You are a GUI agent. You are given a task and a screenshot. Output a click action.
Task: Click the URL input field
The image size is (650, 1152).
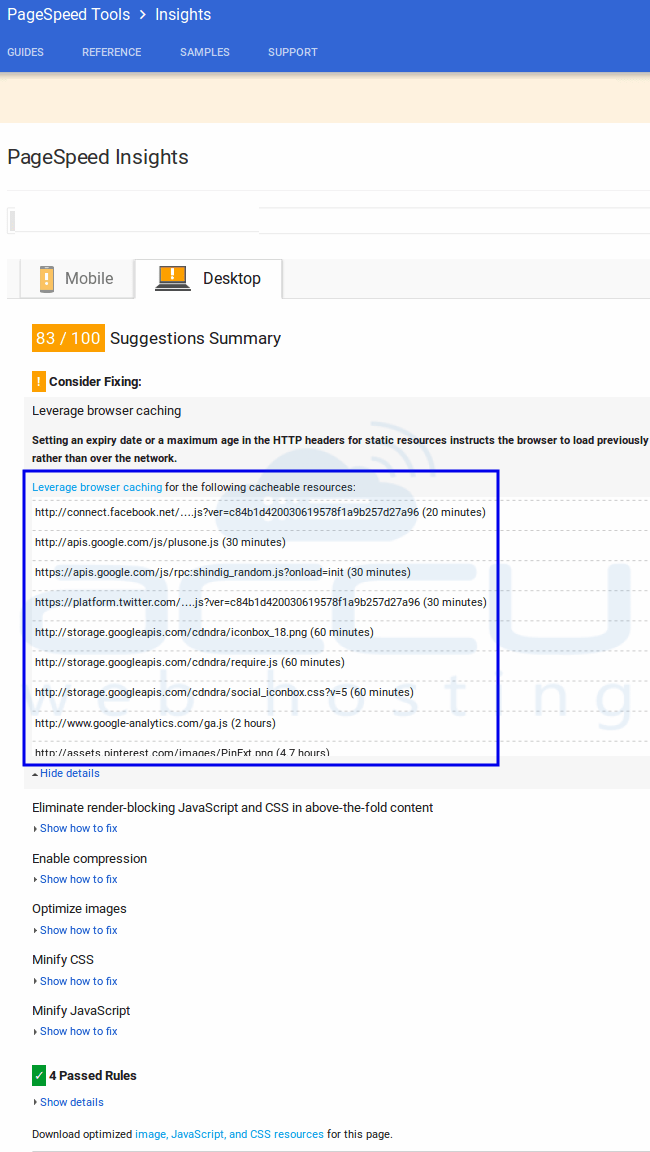328,220
